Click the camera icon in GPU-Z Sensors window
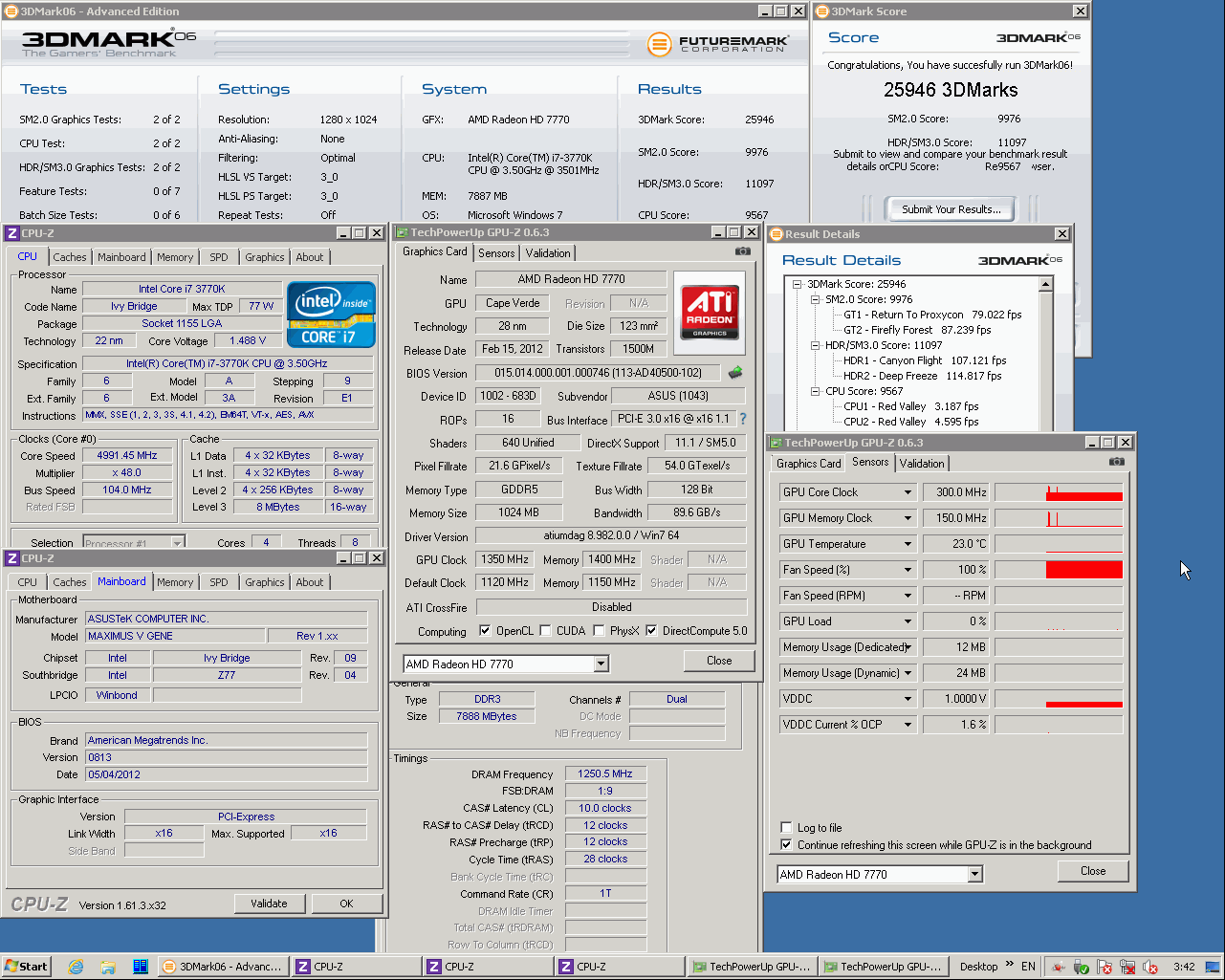The width and height of the screenshot is (1225, 980). [x=1116, y=461]
